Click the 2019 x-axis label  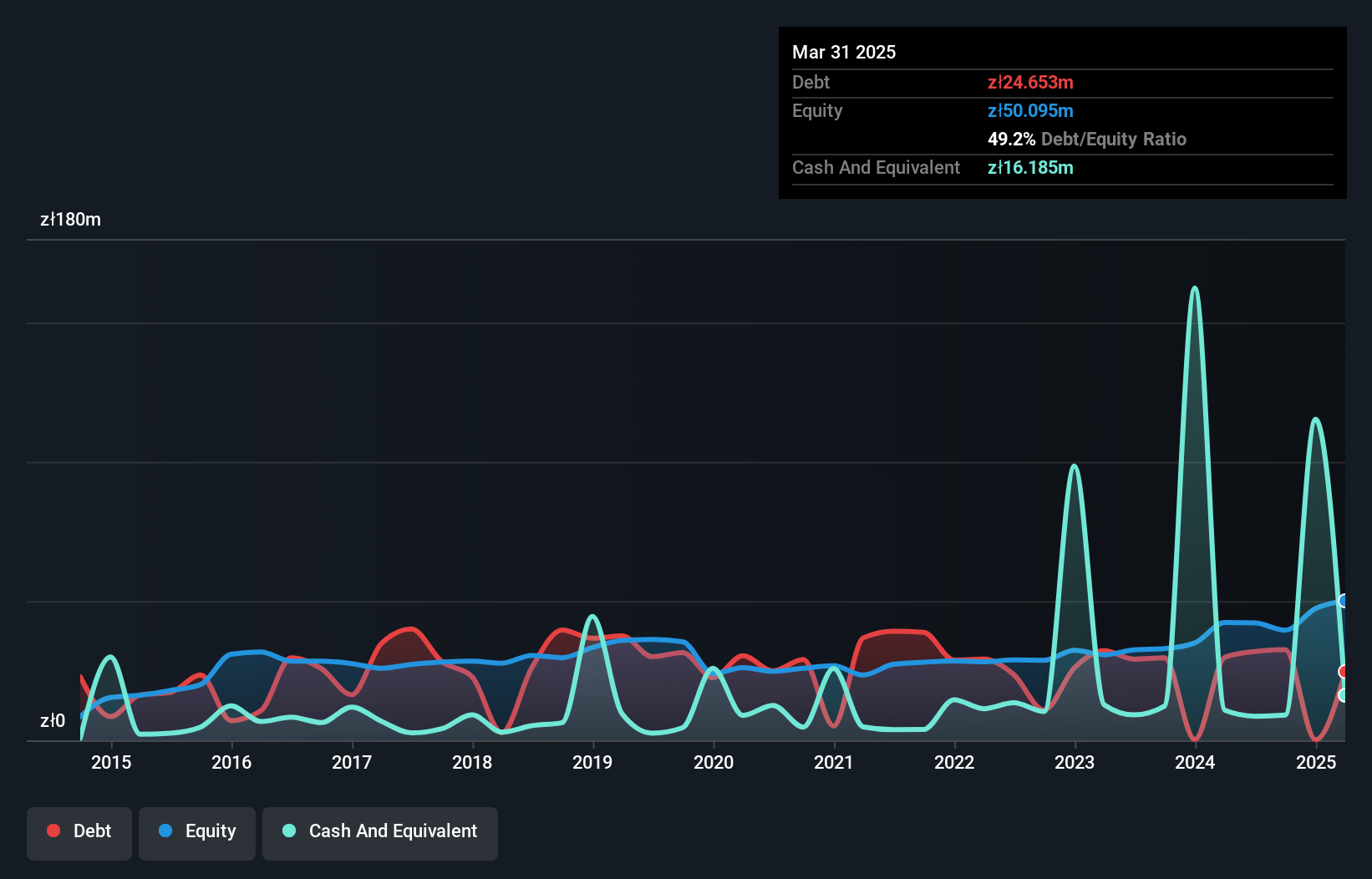coord(592,762)
